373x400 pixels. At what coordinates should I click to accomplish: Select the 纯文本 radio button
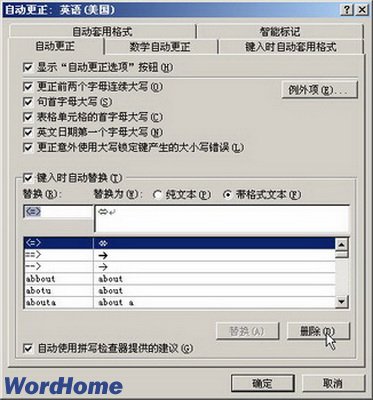point(158,195)
